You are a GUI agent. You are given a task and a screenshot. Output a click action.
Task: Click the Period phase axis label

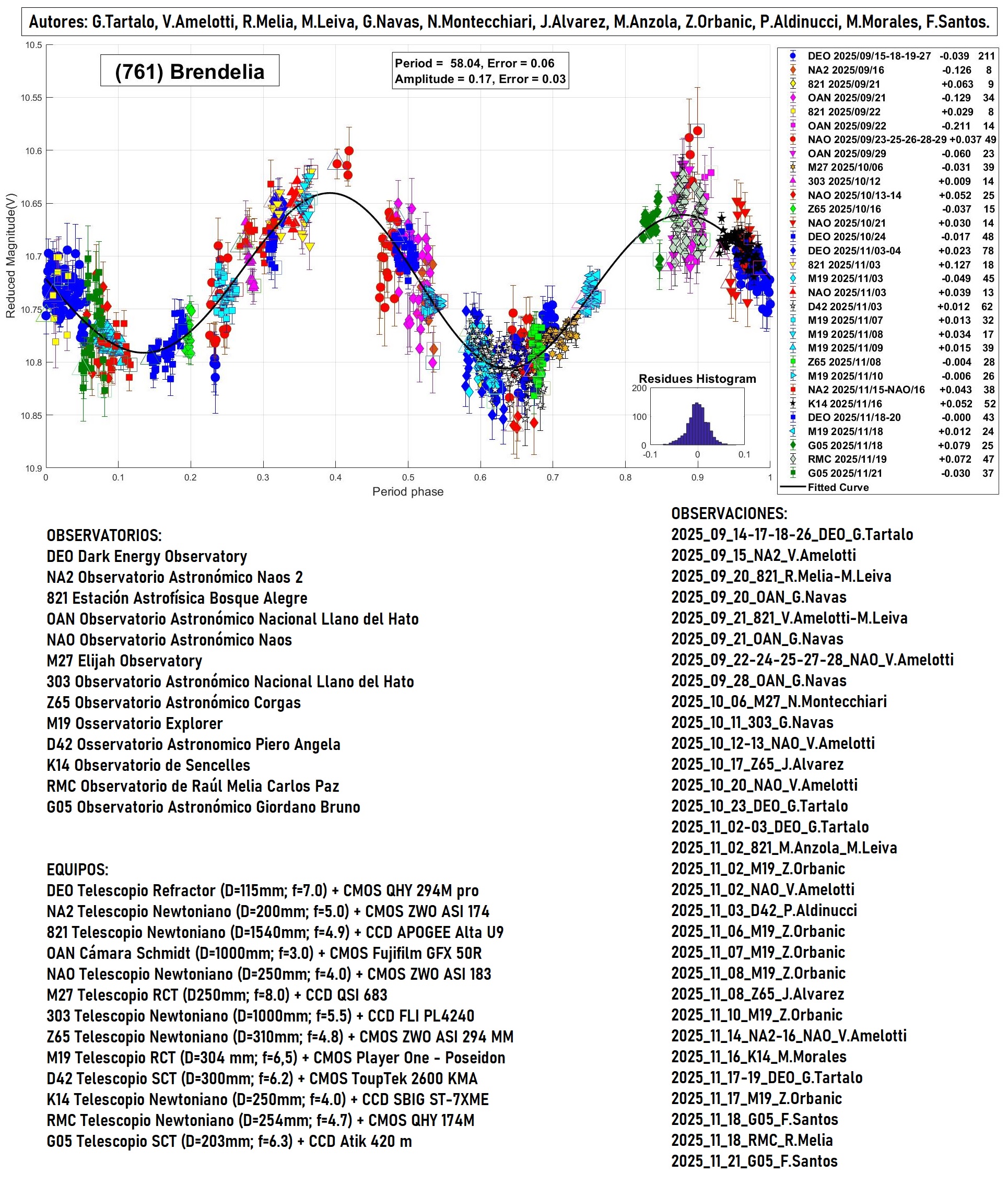(407, 491)
